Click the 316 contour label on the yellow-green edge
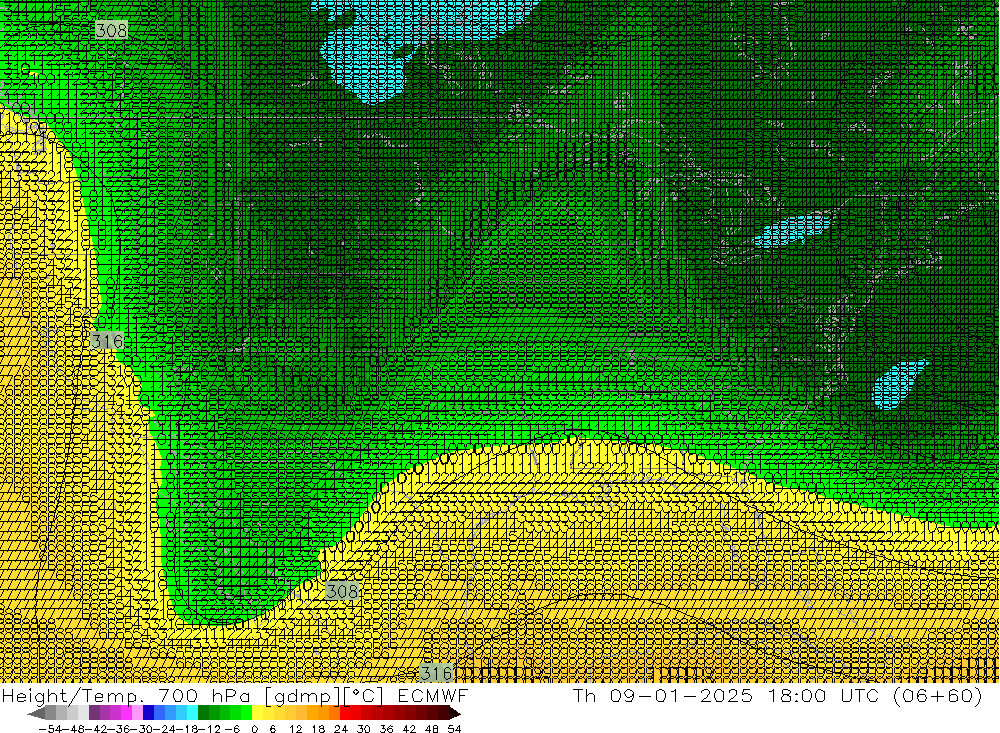 tap(107, 341)
